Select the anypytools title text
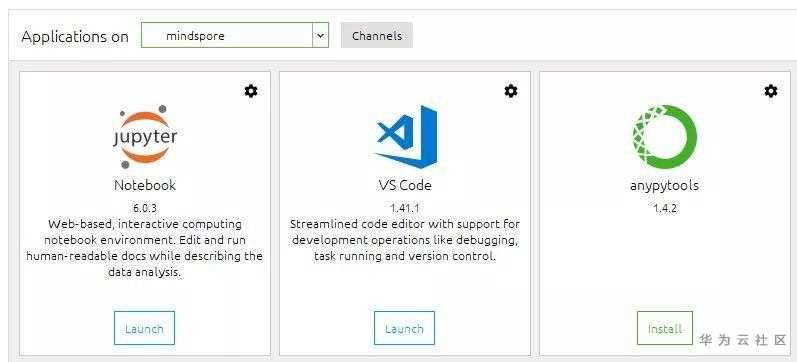Screen dimensions: 797x362 (x=664, y=186)
